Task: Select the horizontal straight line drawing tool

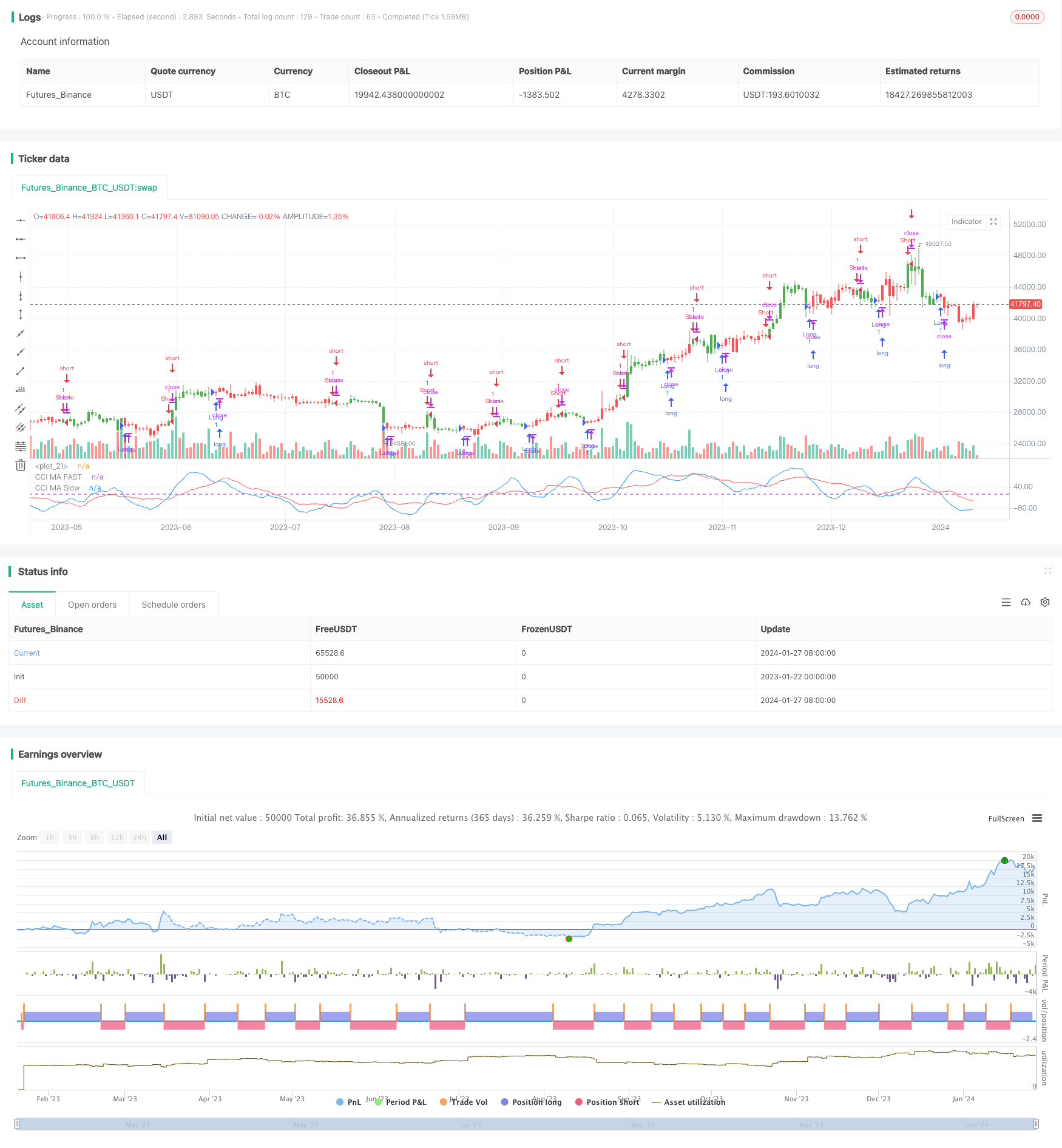Action: (21, 220)
